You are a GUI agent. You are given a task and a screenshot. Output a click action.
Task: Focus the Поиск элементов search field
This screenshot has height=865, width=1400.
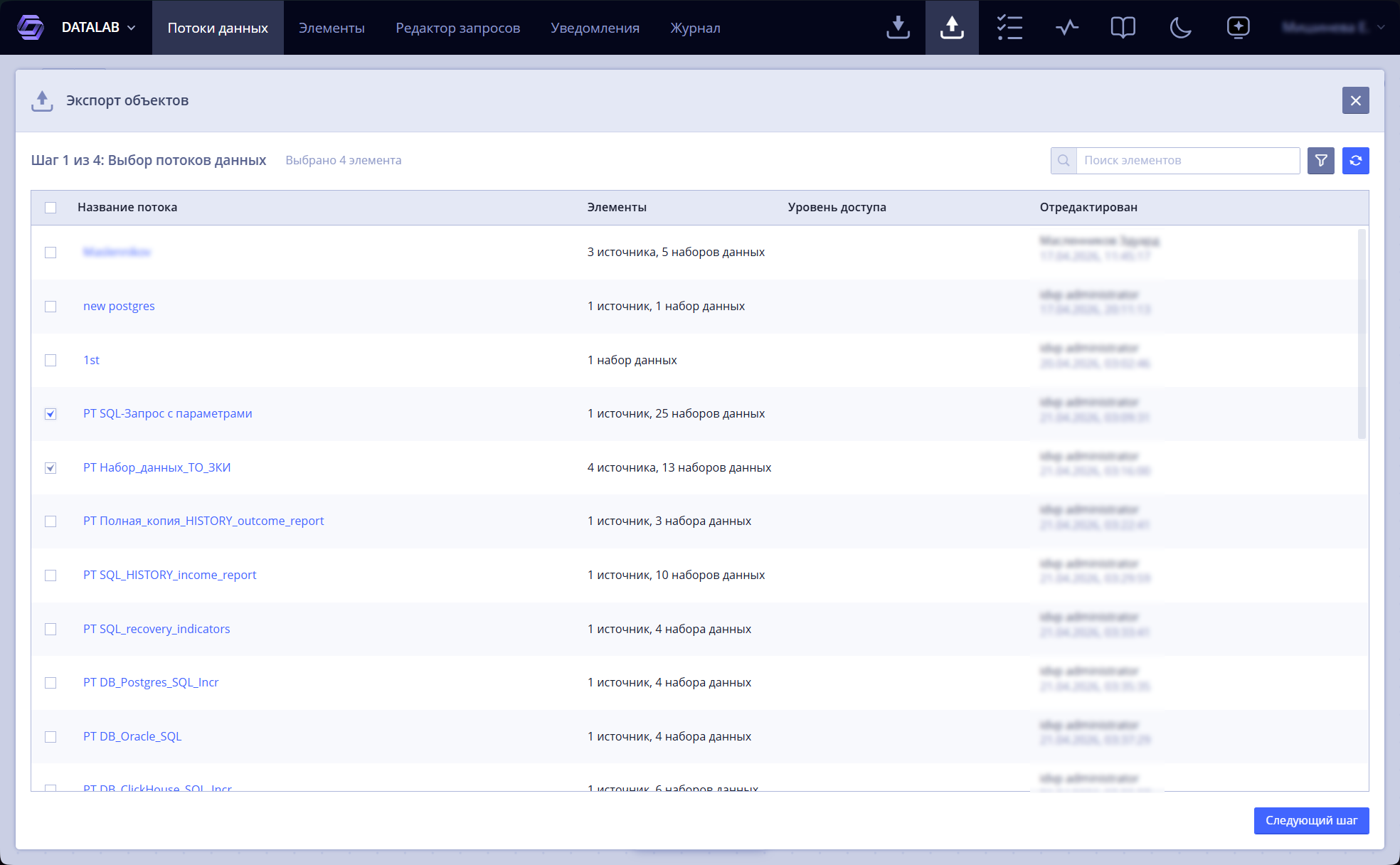tap(1188, 161)
